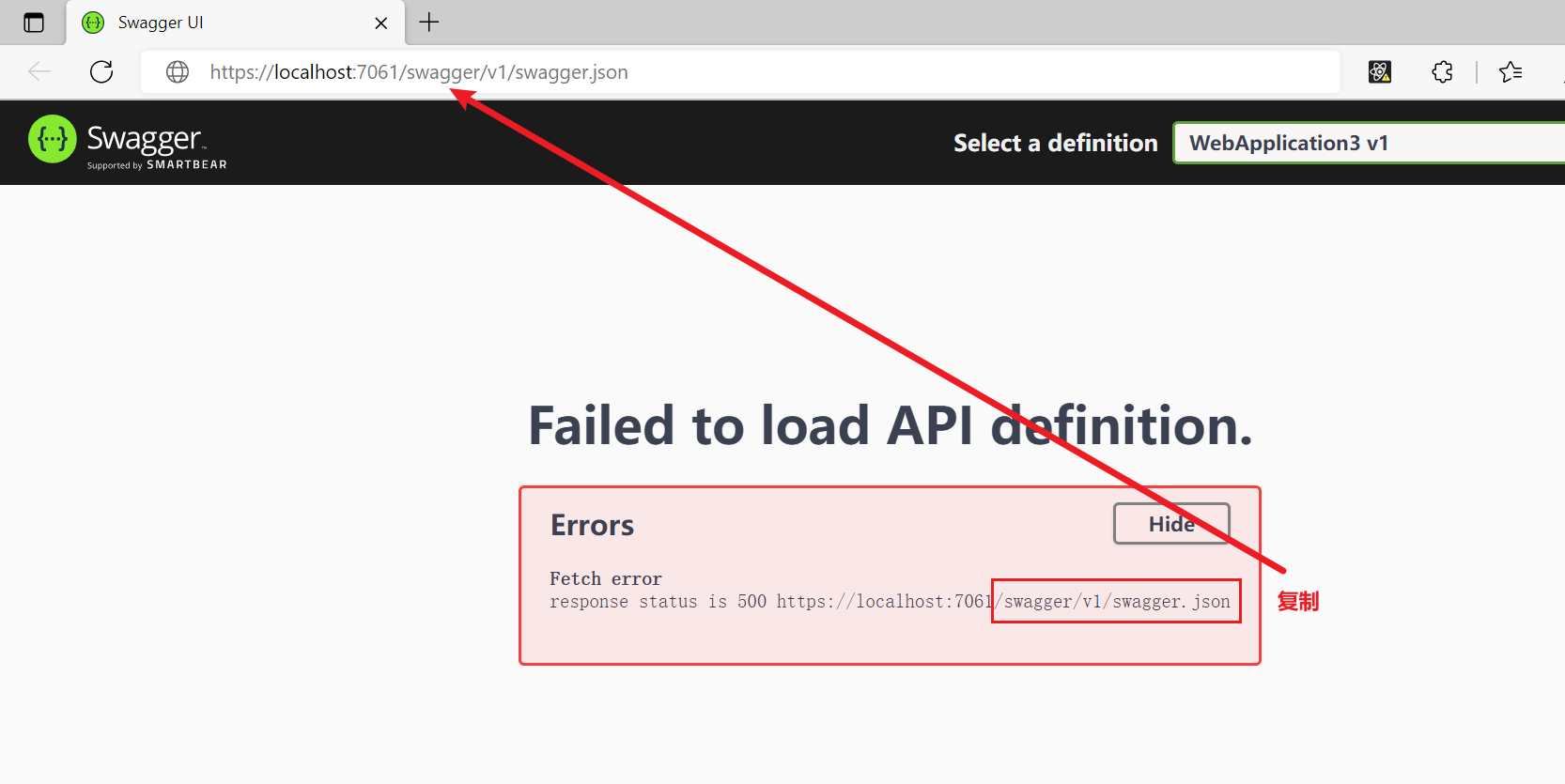Click the Fetch error message line
The image size is (1565, 784).
[x=606, y=578]
